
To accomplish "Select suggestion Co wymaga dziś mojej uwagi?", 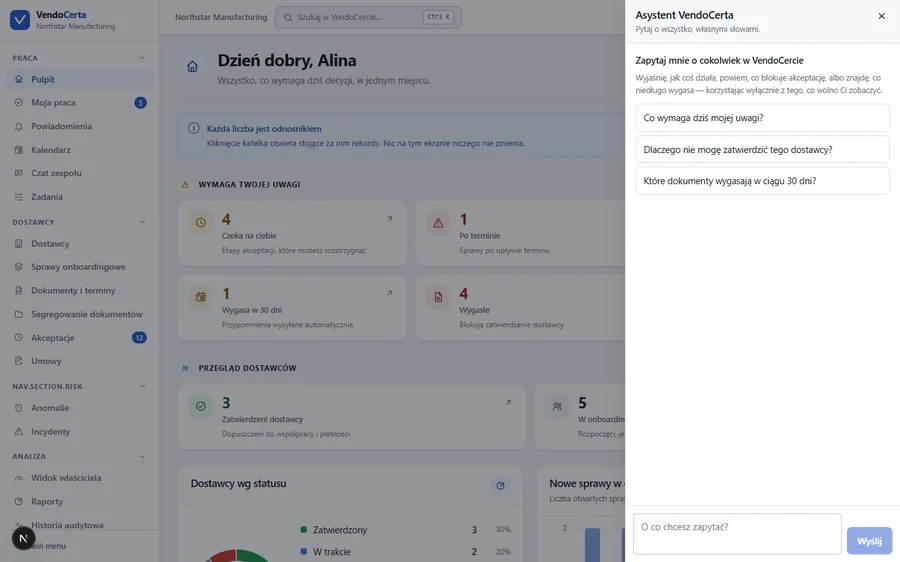I will [762, 118].
